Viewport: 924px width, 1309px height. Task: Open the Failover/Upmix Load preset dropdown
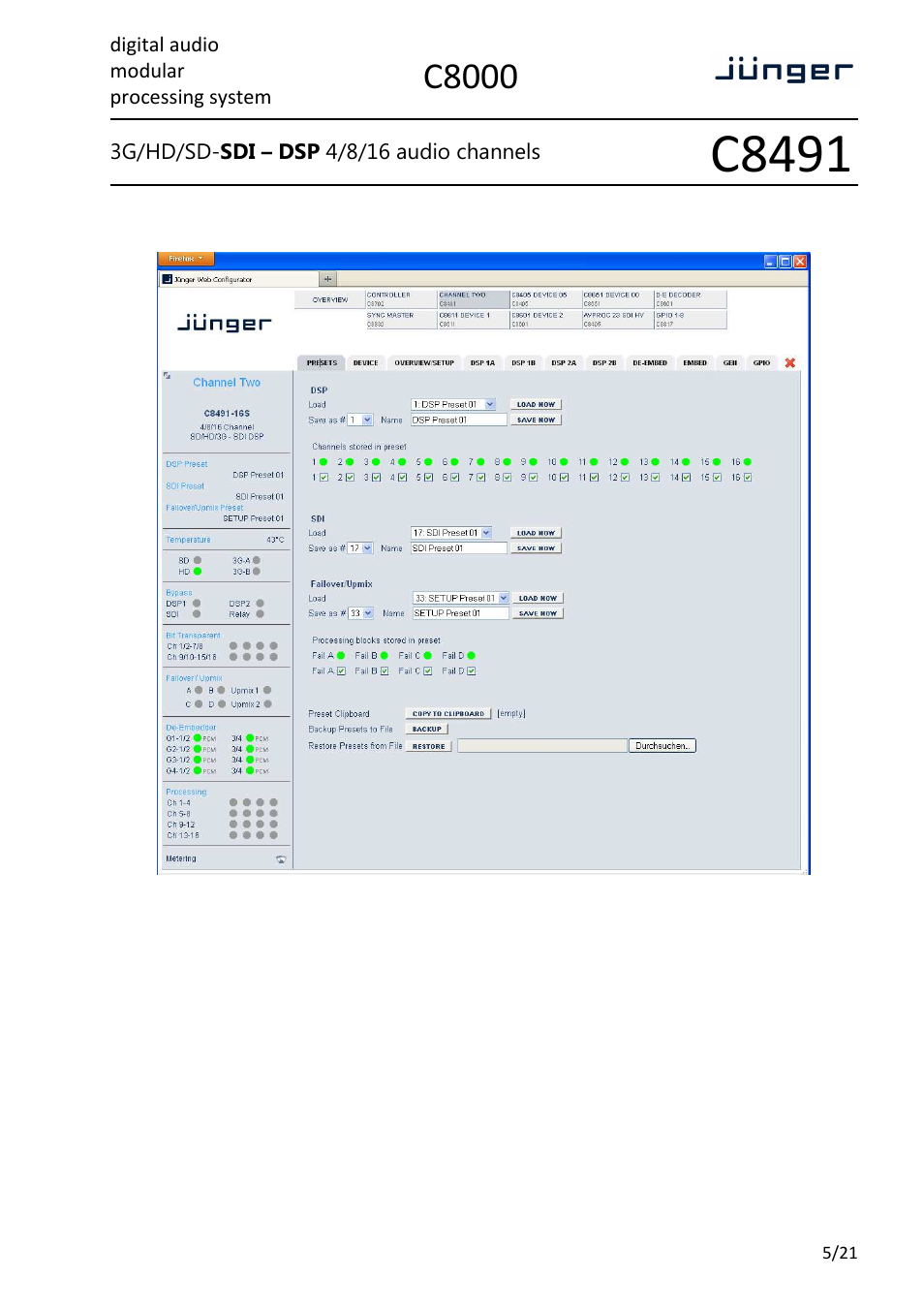(x=461, y=599)
